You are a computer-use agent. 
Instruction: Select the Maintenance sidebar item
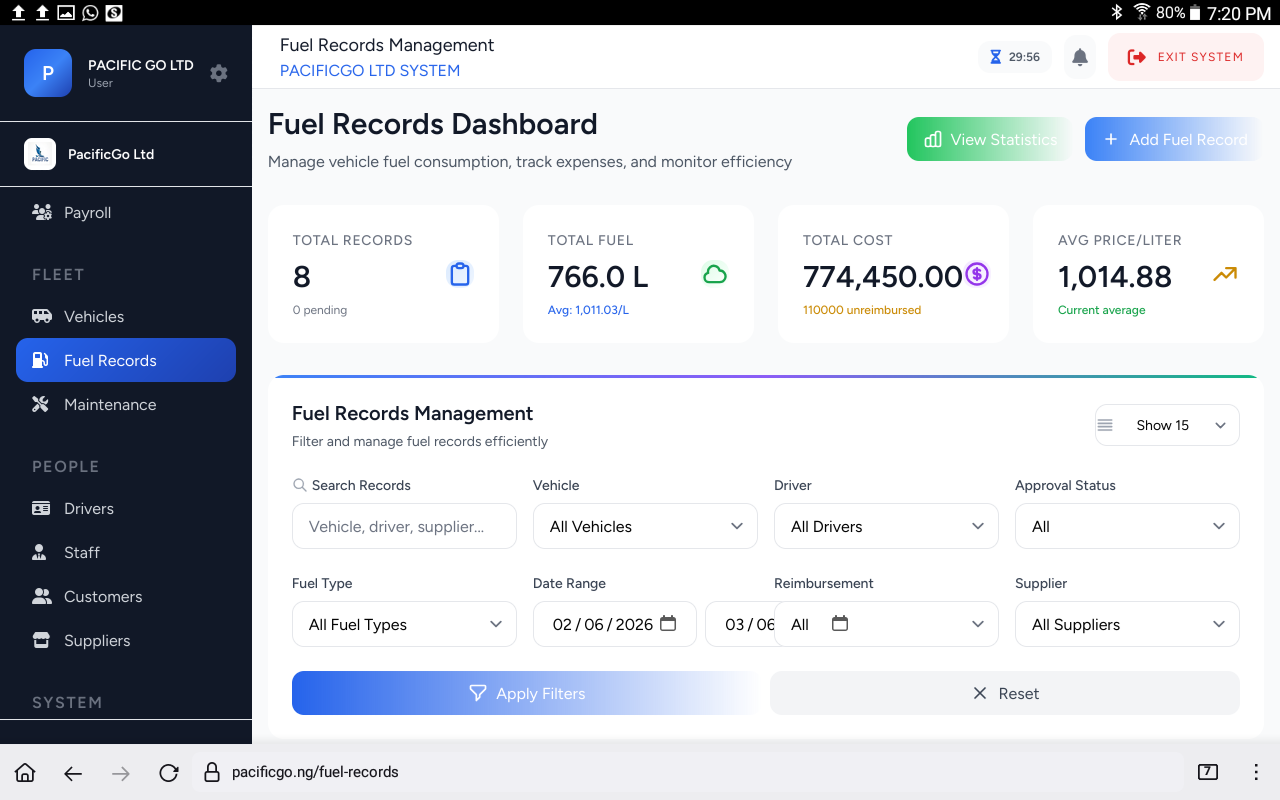108,404
